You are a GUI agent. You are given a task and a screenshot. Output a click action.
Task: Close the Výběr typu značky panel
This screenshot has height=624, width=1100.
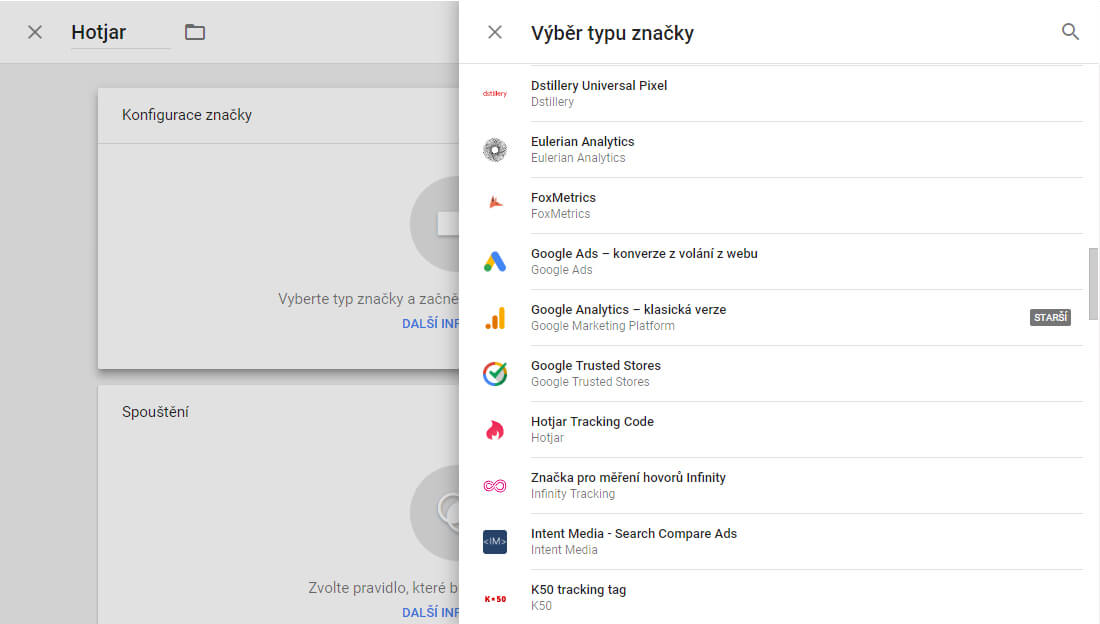click(x=495, y=32)
